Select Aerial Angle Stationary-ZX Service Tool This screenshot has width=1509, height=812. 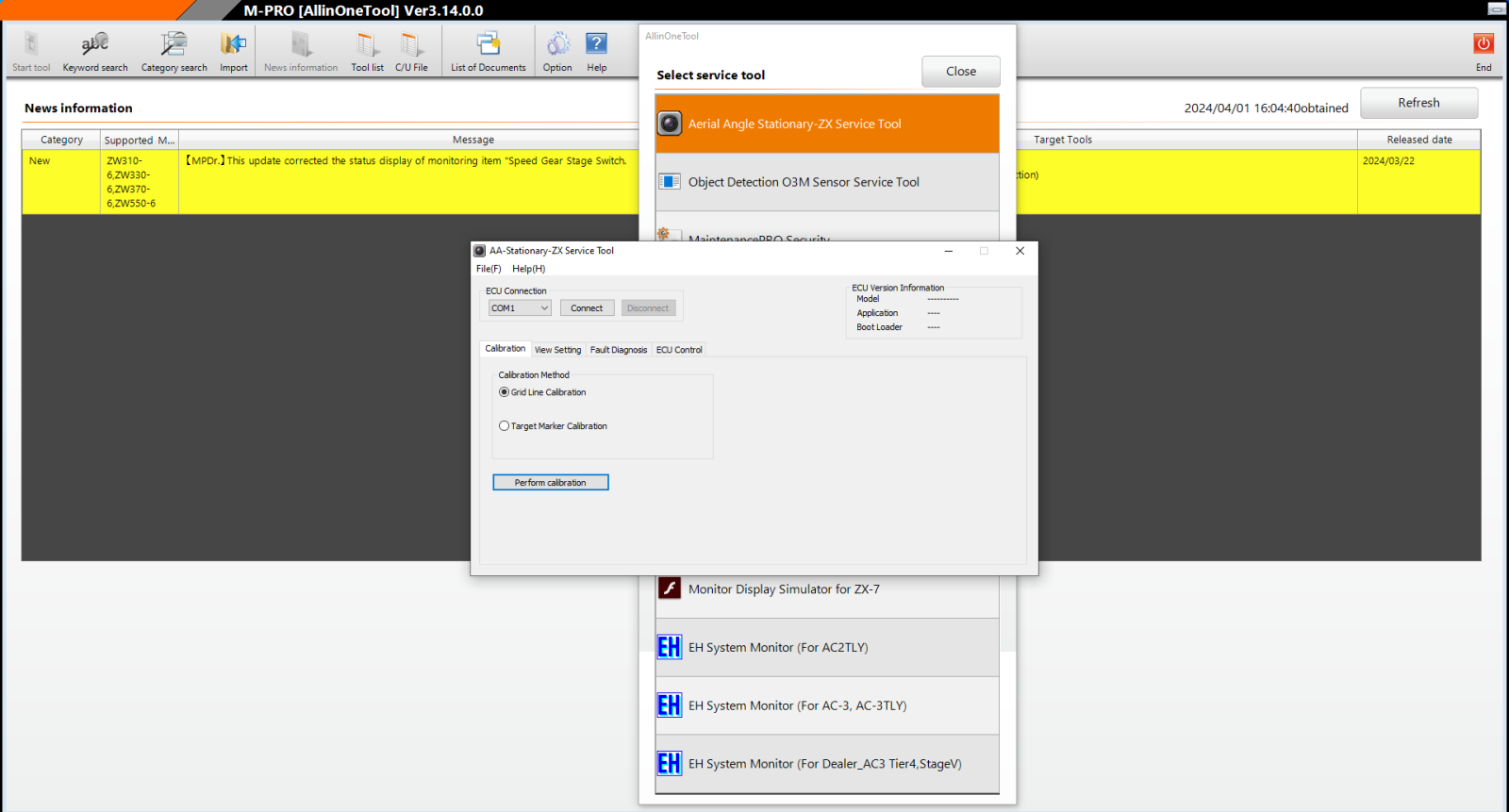[x=827, y=124]
